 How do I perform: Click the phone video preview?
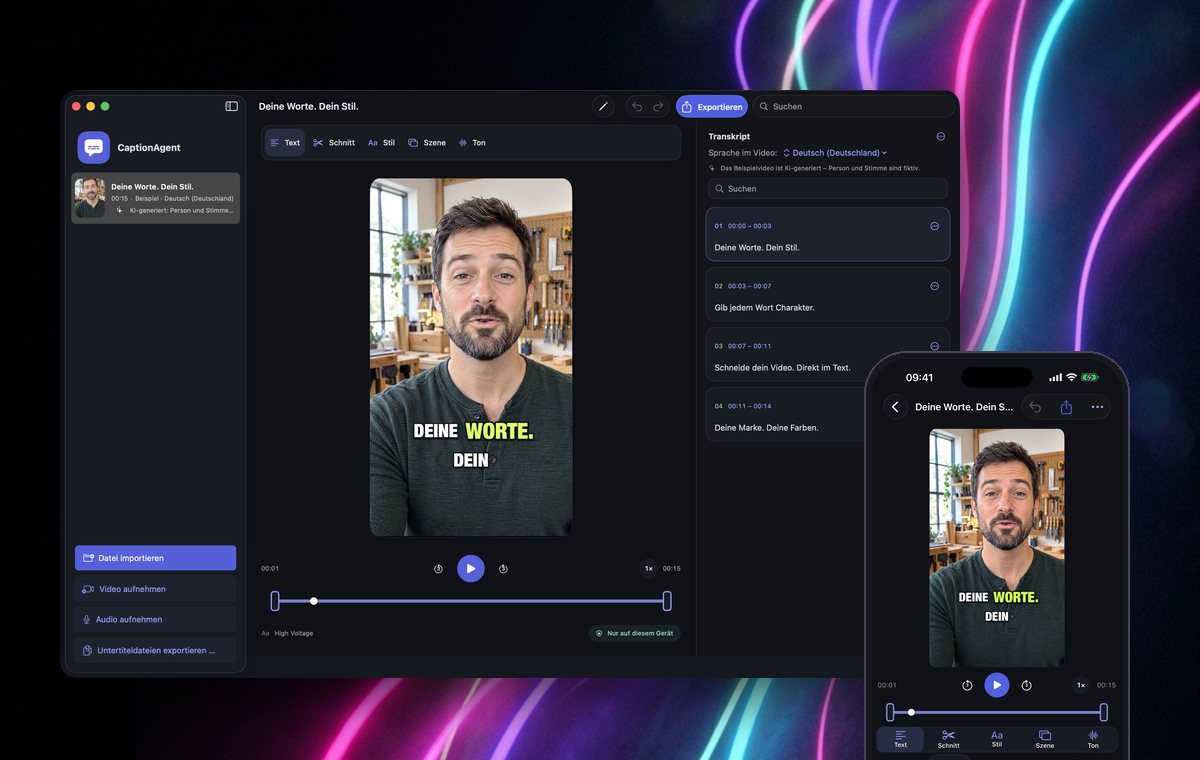997,548
